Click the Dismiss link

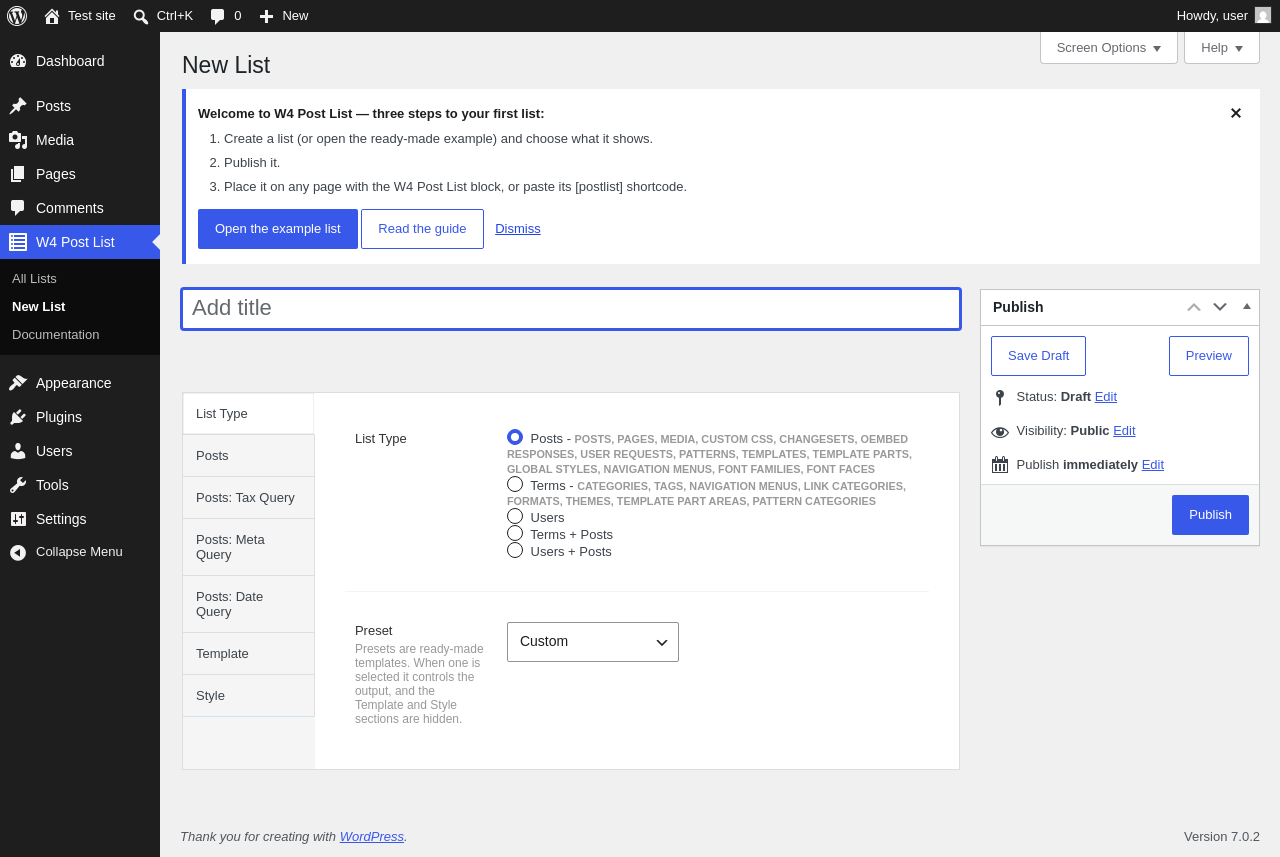[x=518, y=228]
